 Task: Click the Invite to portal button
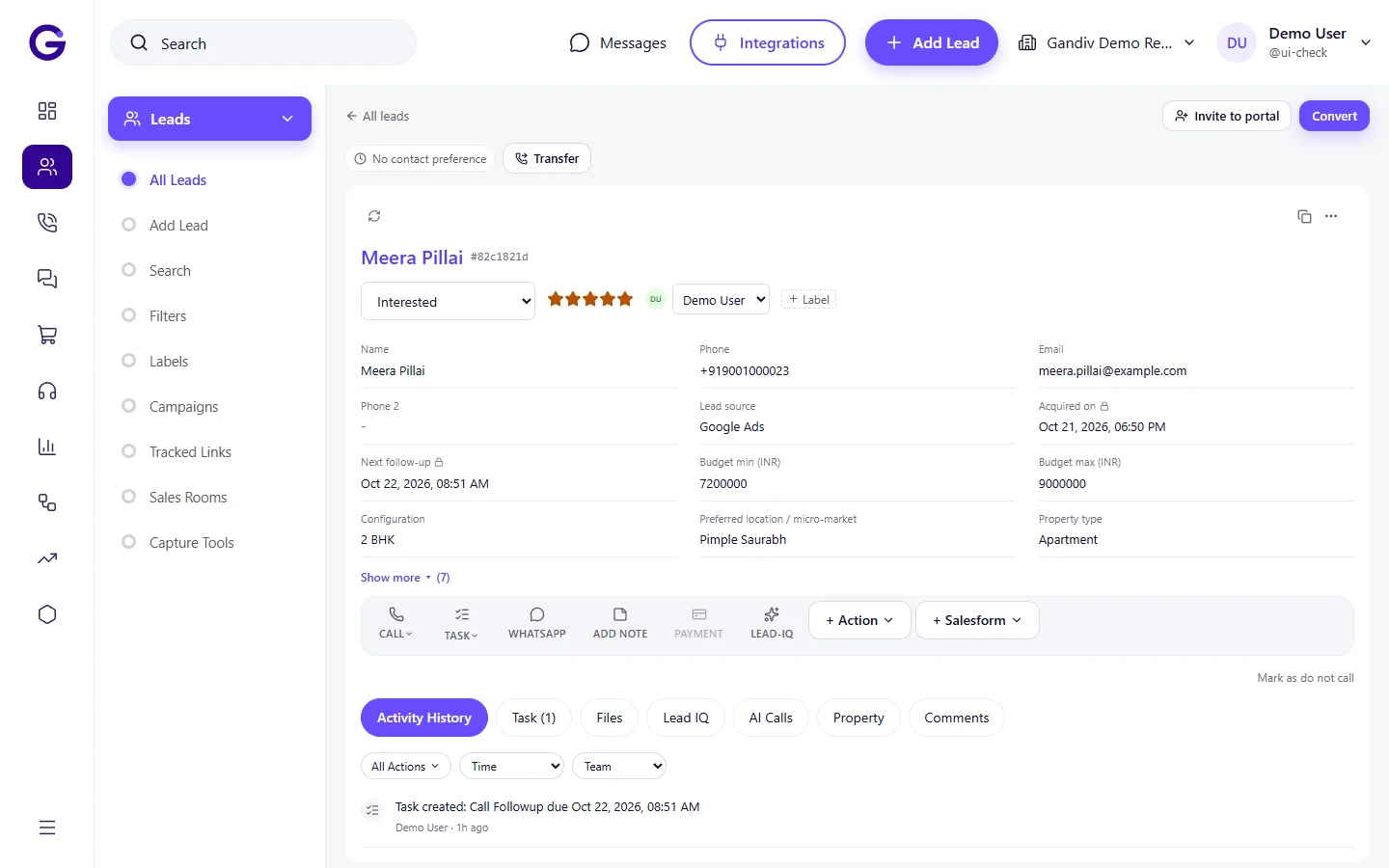coord(1227,116)
